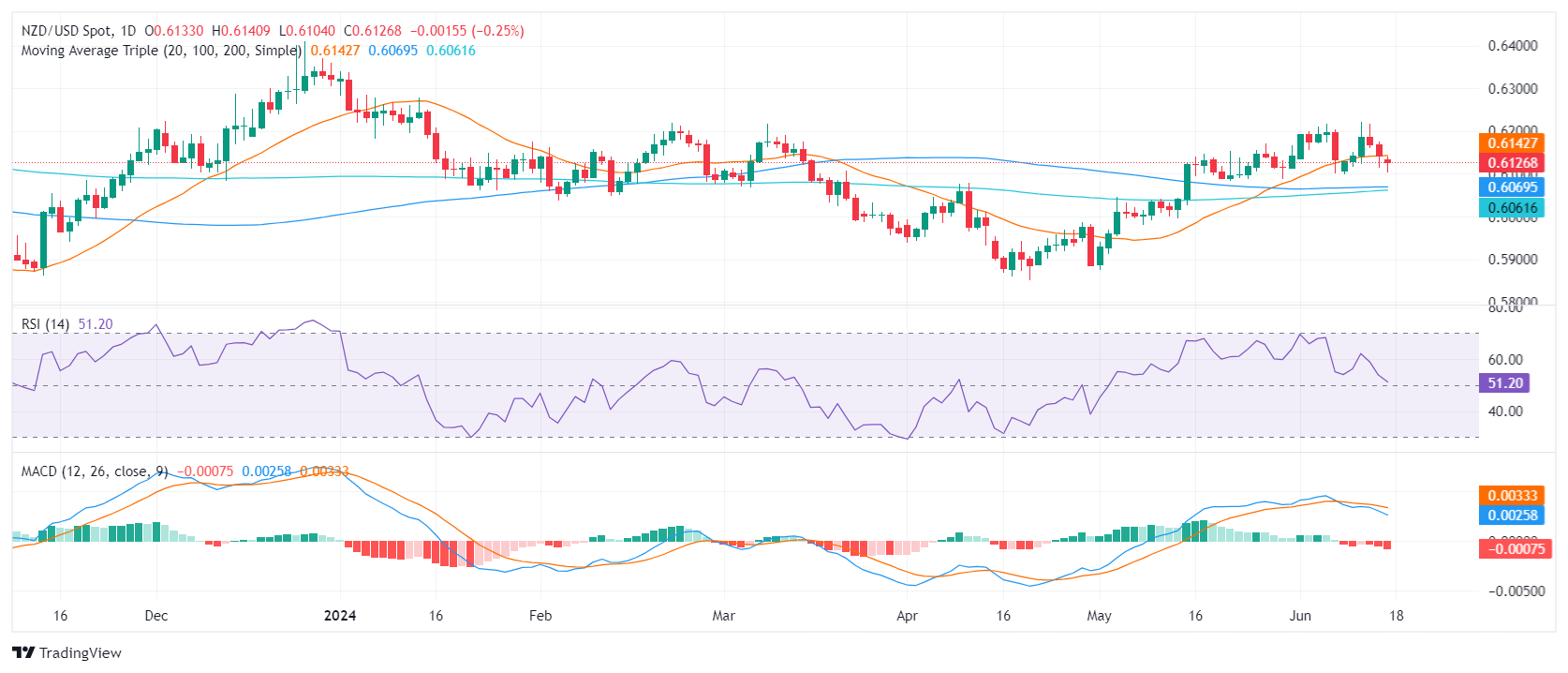Click the 60.00 level on RSI scale
The image size is (1568, 673).
tap(1504, 360)
